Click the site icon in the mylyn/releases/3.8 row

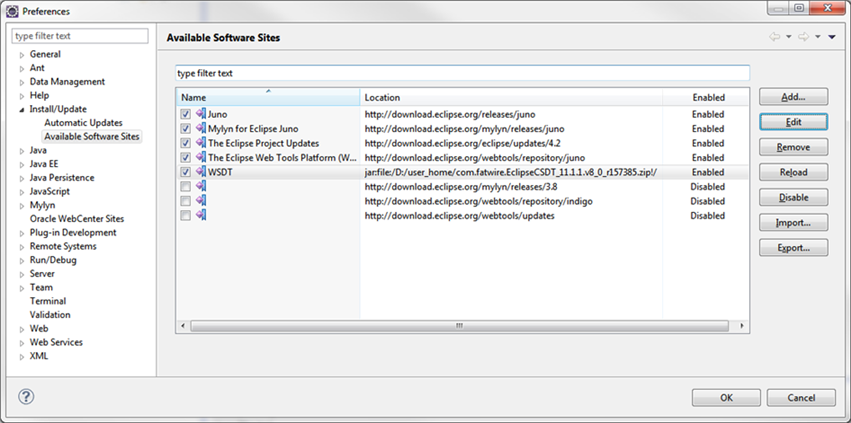pos(201,186)
